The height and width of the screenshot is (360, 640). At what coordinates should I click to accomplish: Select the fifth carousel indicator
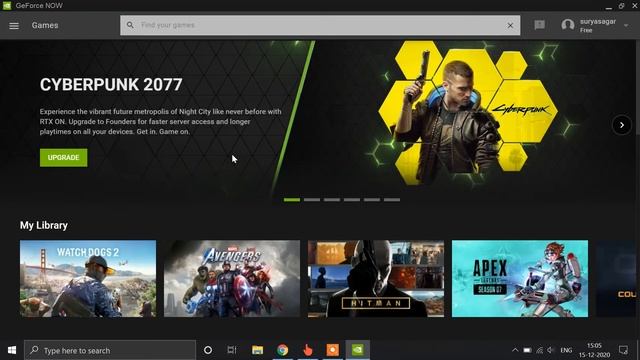point(372,200)
